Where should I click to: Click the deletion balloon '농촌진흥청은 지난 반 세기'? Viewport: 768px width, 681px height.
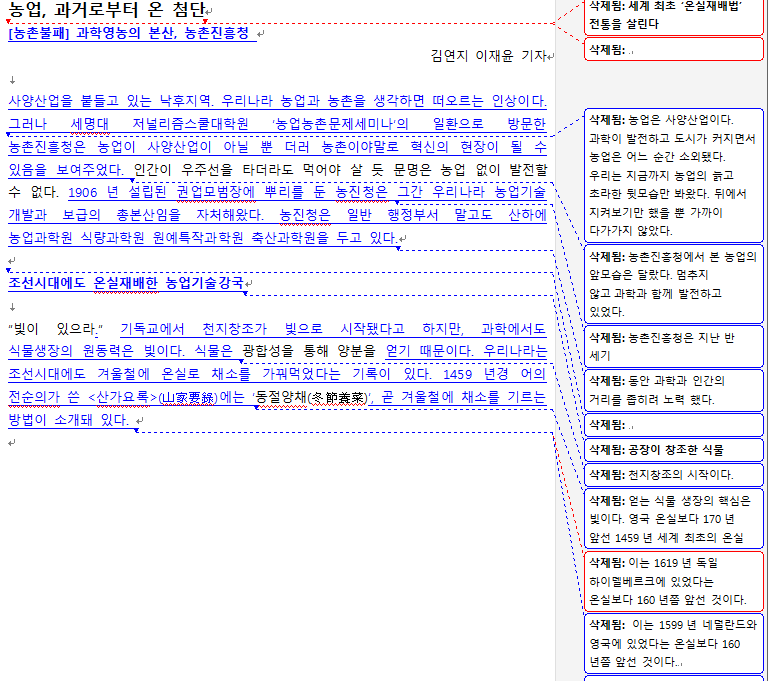(673, 346)
